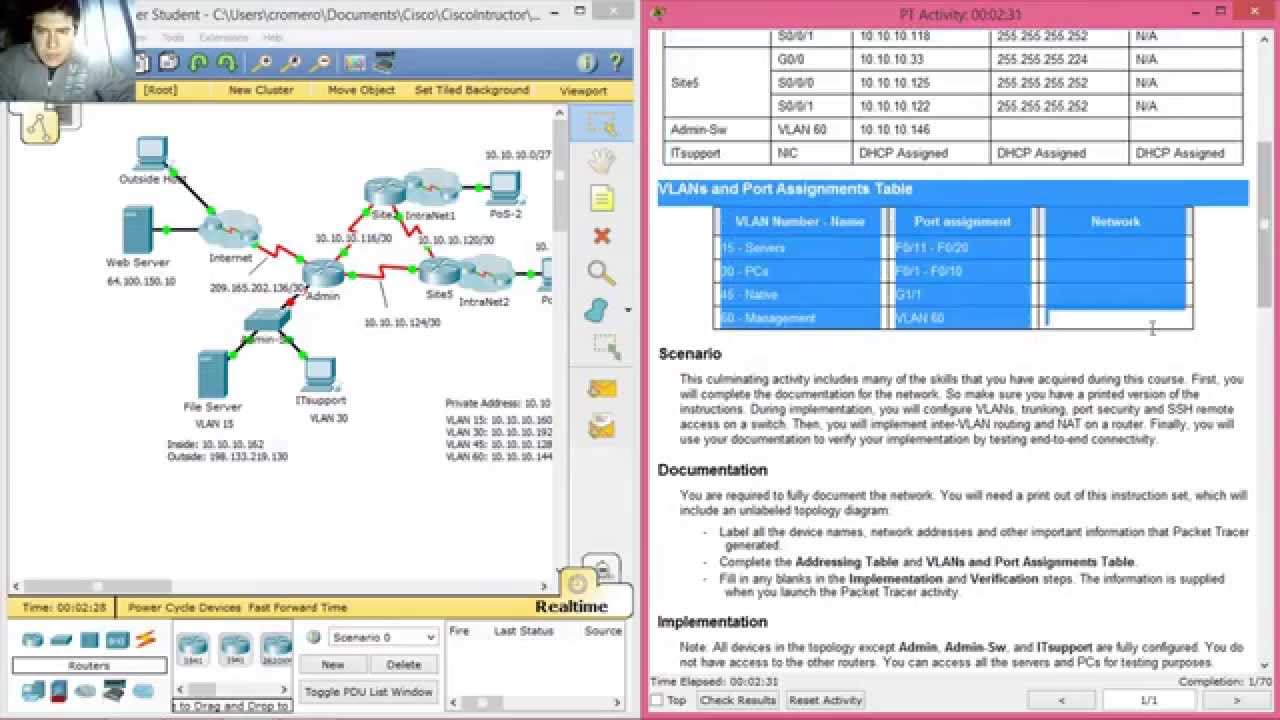1280x720 pixels.
Task: Click Toggle PDU List Window button
Action: (369, 692)
